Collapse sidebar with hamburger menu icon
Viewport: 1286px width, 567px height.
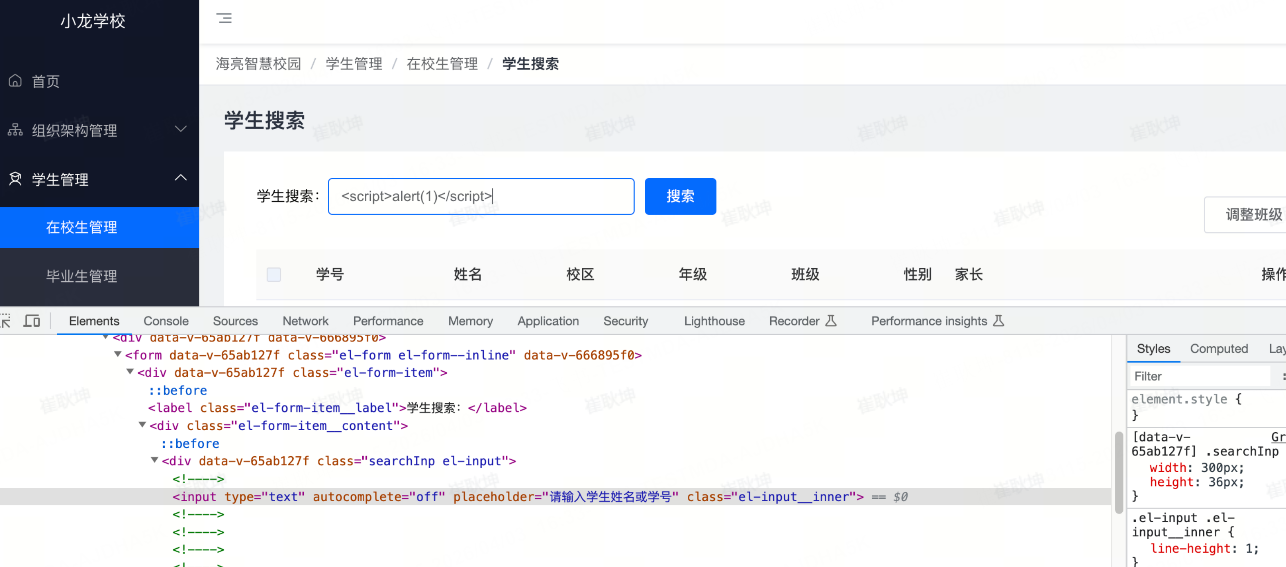coord(224,18)
